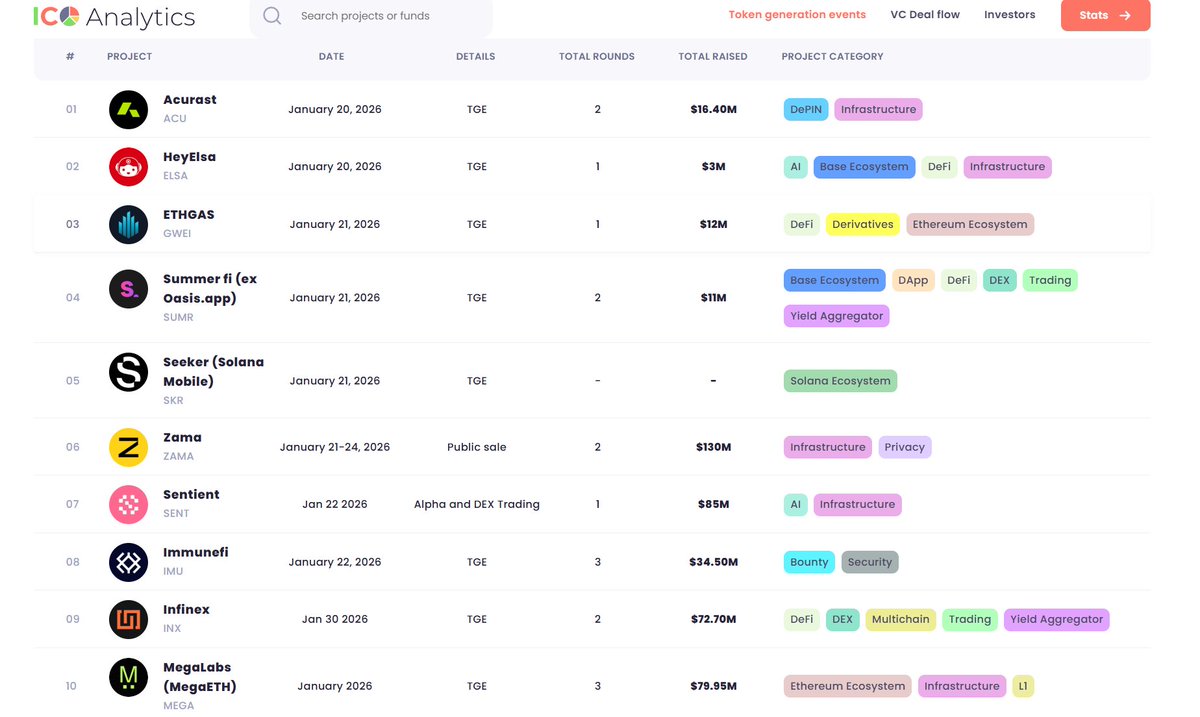1200x717 pixels.
Task: Click the $79.95M raised value
Action: (714, 686)
